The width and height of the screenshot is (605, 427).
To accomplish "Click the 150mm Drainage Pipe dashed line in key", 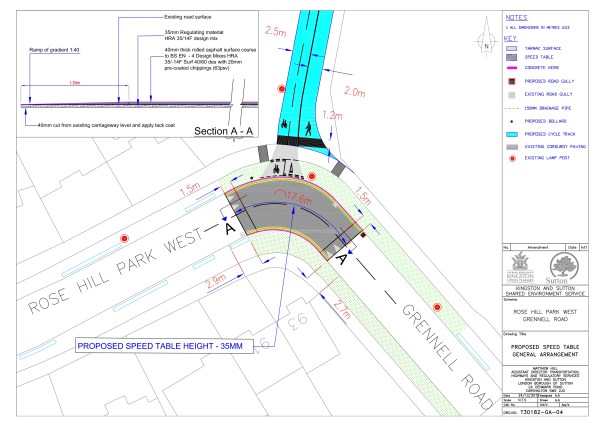I will tap(512, 108).
